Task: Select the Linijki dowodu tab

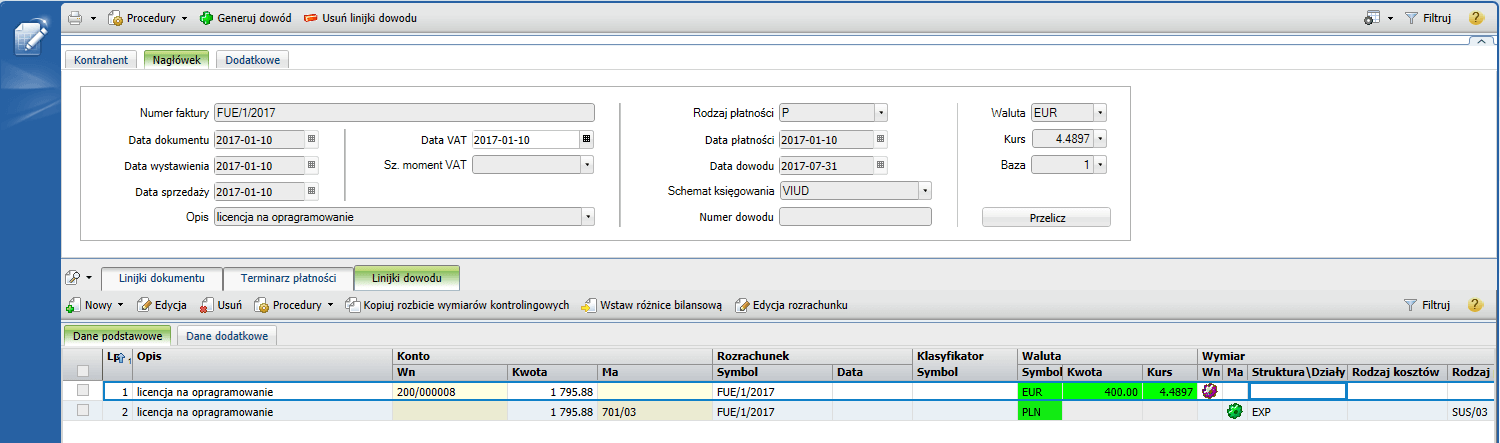Action: click(x=406, y=277)
